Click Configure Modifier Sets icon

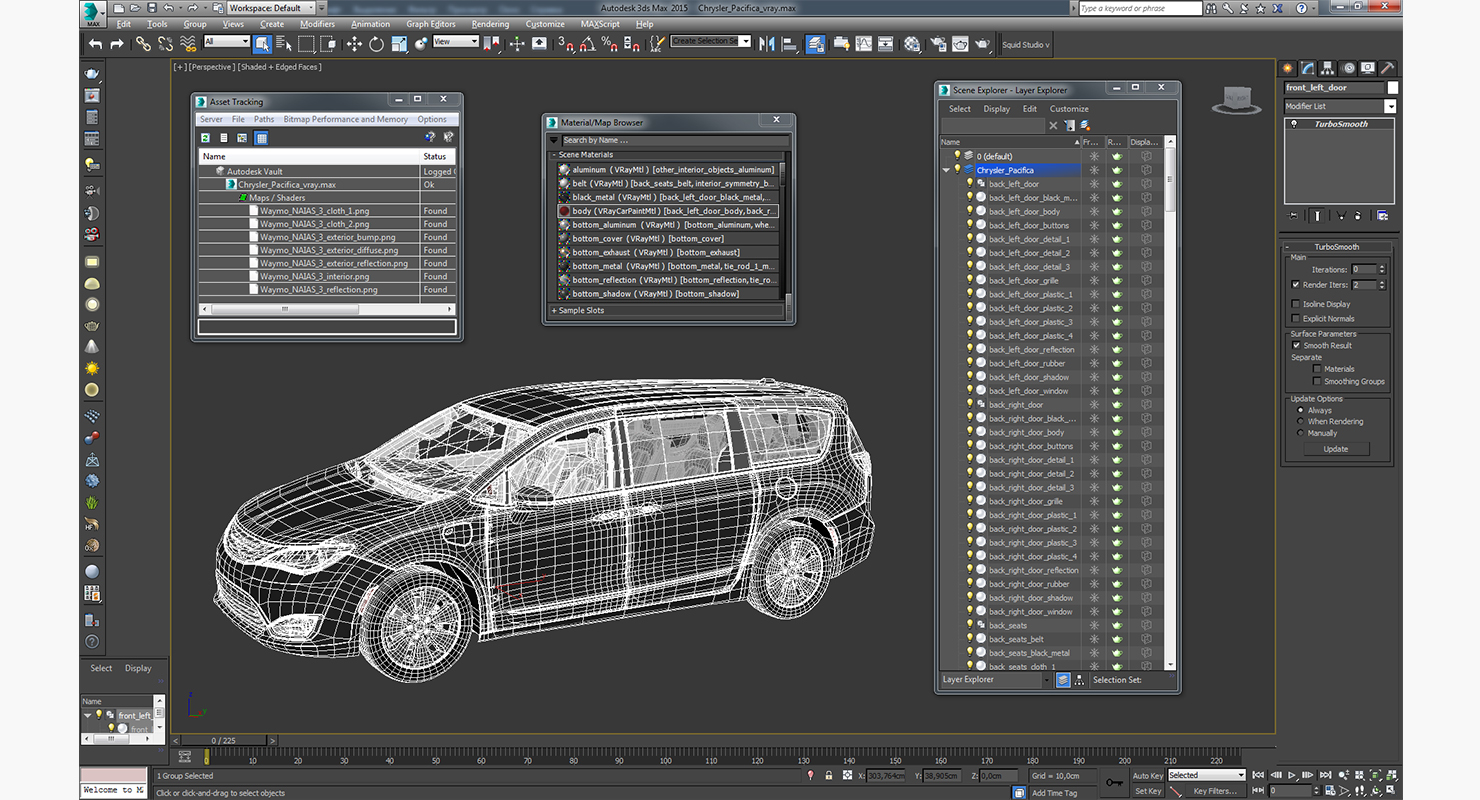(x=1382, y=215)
